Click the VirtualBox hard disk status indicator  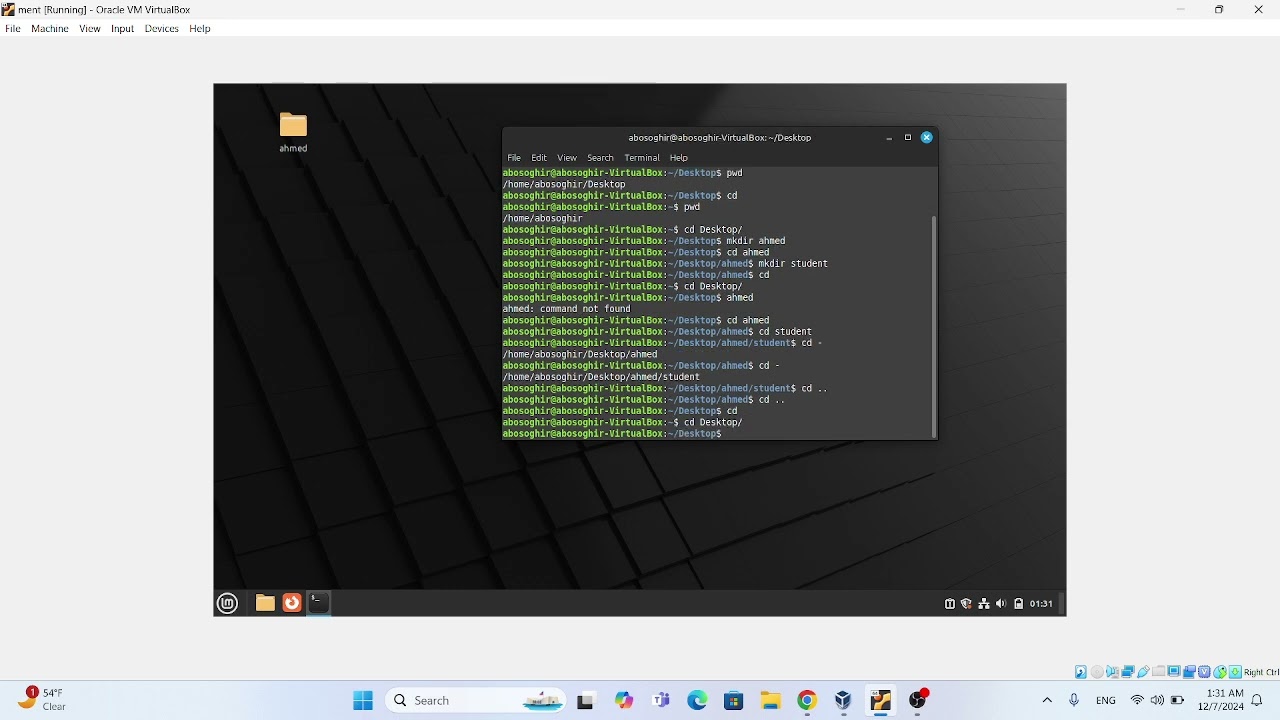click(1081, 672)
